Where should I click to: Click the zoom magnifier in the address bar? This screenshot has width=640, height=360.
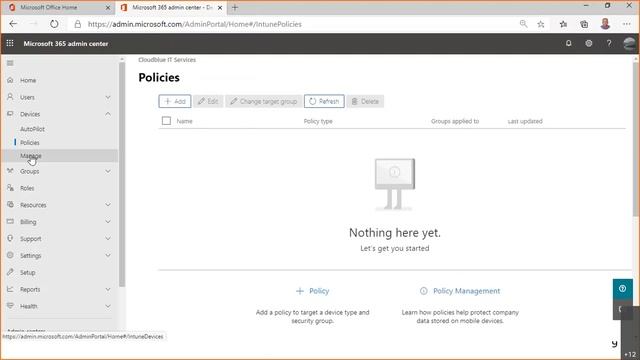click(523, 24)
